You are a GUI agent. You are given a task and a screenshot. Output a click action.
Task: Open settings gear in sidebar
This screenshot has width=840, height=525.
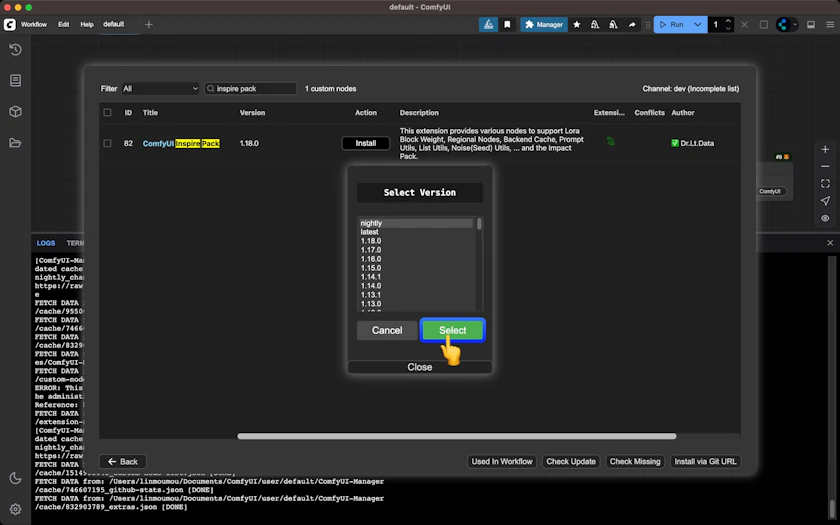15,509
